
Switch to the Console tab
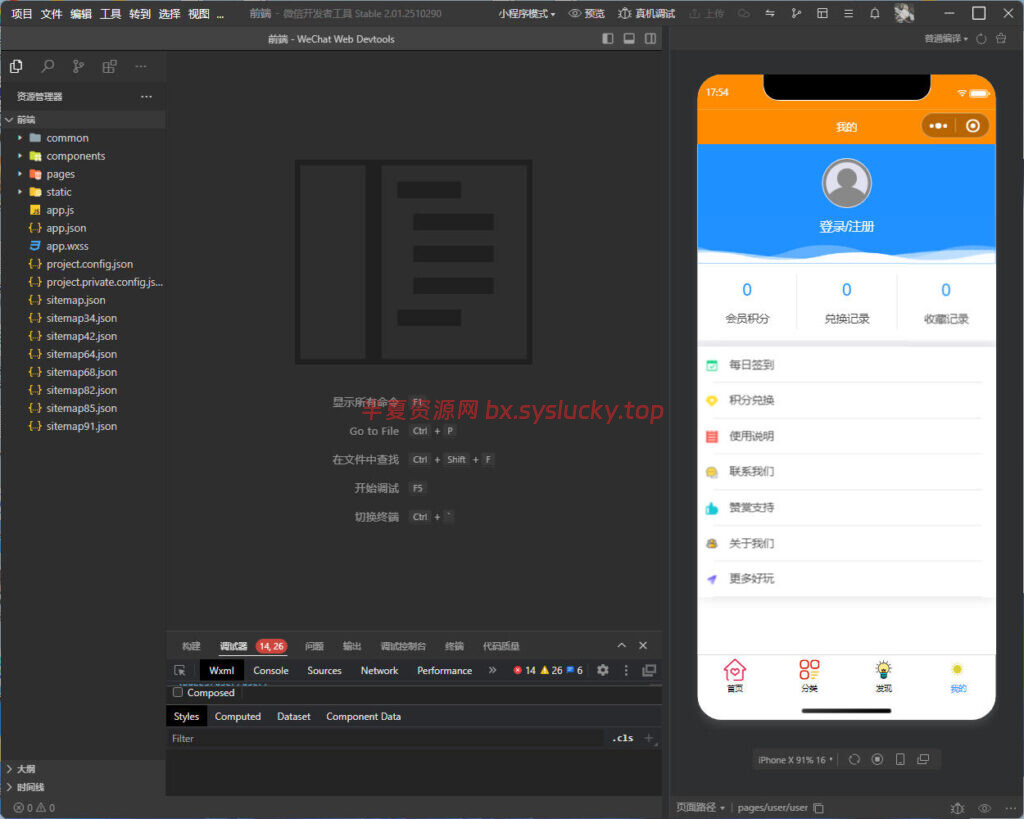[x=270, y=670]
